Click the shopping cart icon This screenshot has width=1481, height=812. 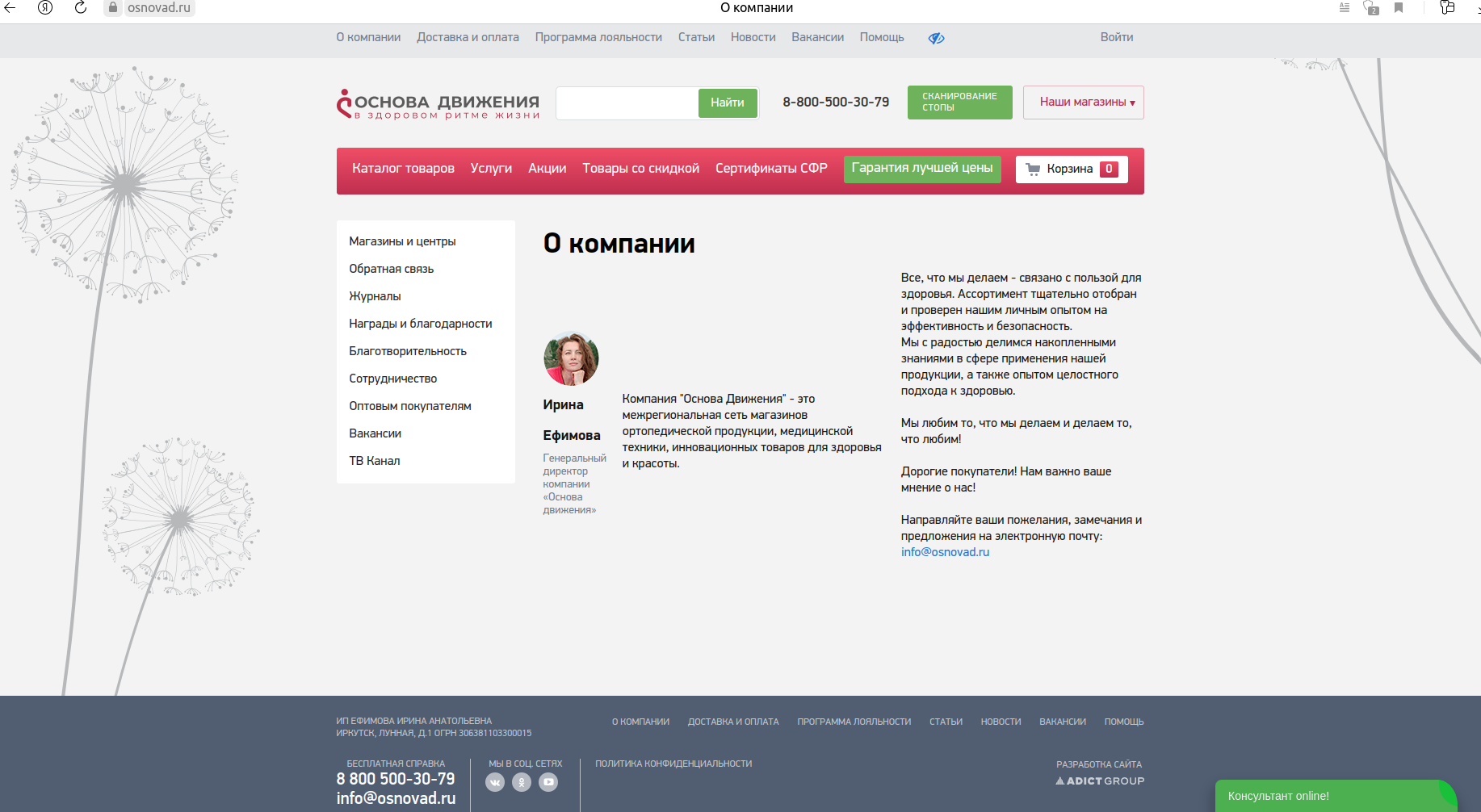coord(1033,170)
